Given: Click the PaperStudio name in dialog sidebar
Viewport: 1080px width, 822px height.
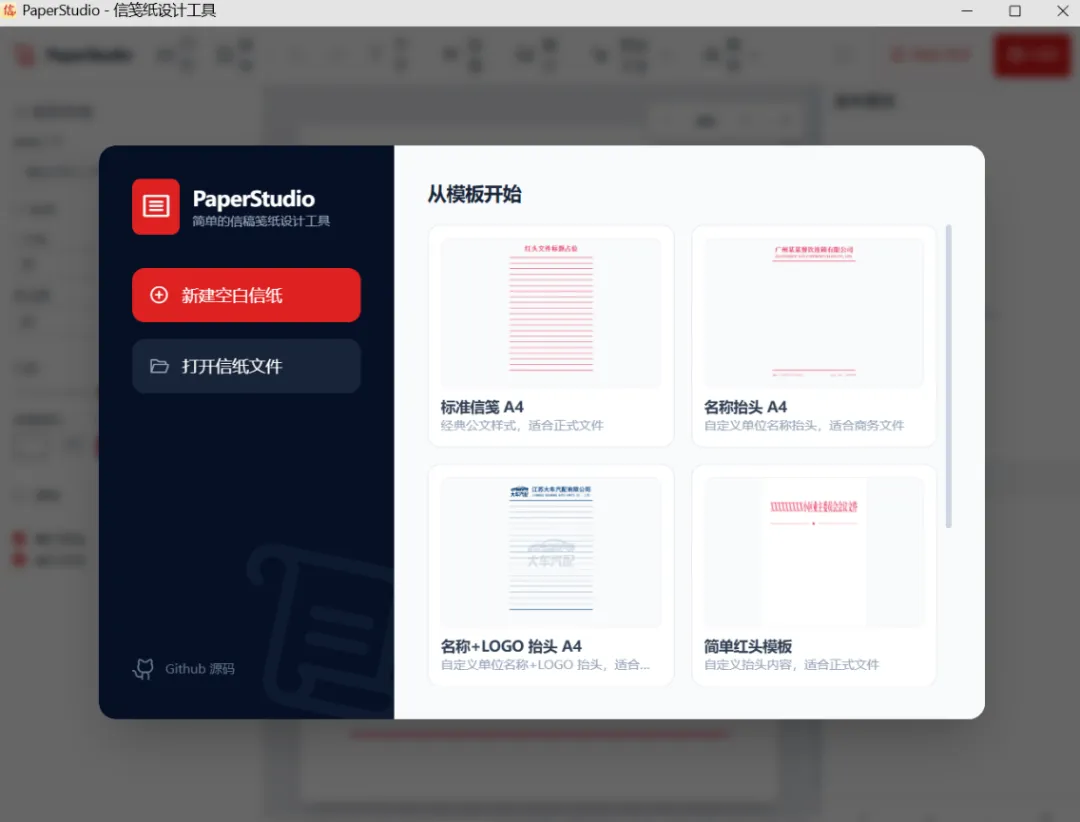Looking at the screenshot, I should [x=253, y=199].
